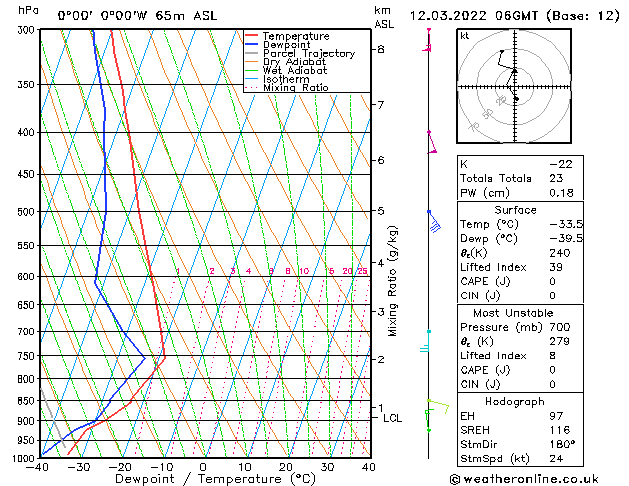This screenshot has height=486, width=629.
Task: Click the magenta wind barb near 400 hPa
Action: pos(432,142)
